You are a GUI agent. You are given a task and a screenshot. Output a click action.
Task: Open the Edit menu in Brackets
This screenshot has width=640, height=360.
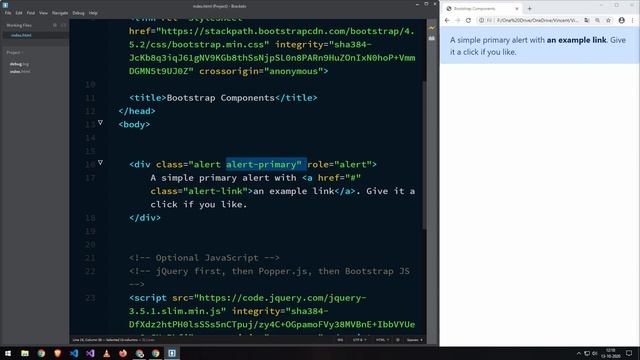coord(19,13)
